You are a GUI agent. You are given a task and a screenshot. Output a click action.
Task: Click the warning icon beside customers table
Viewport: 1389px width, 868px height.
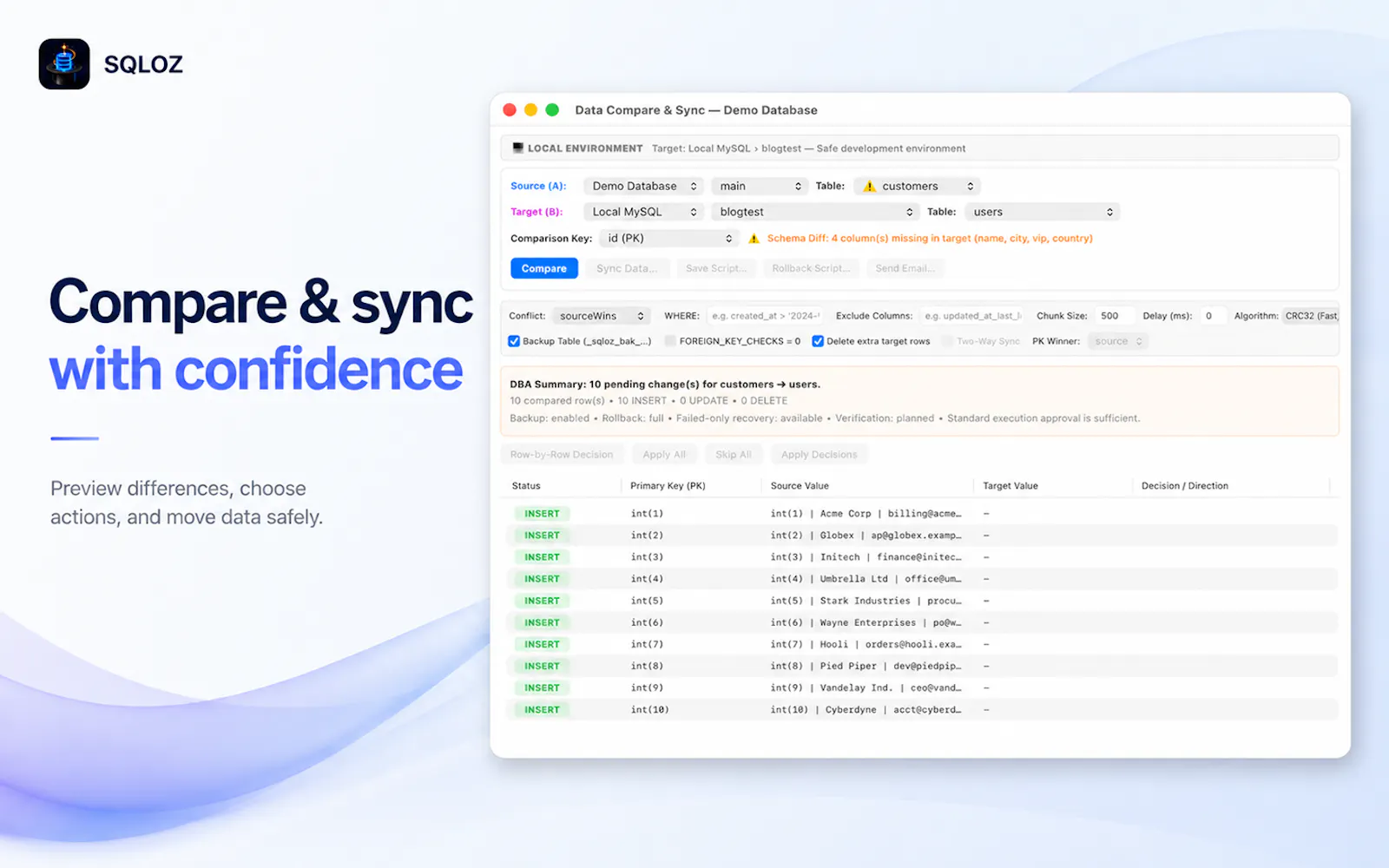tap(869, 187)
